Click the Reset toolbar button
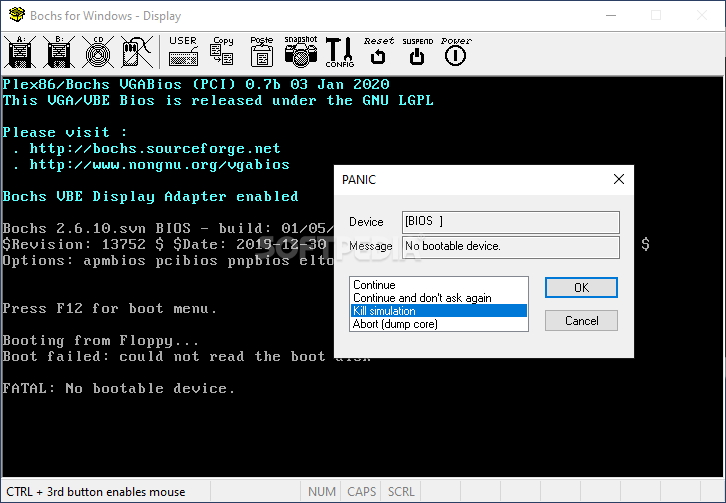Image resolution: width=726 pixels, height=503 pixels. coord(378,52)
